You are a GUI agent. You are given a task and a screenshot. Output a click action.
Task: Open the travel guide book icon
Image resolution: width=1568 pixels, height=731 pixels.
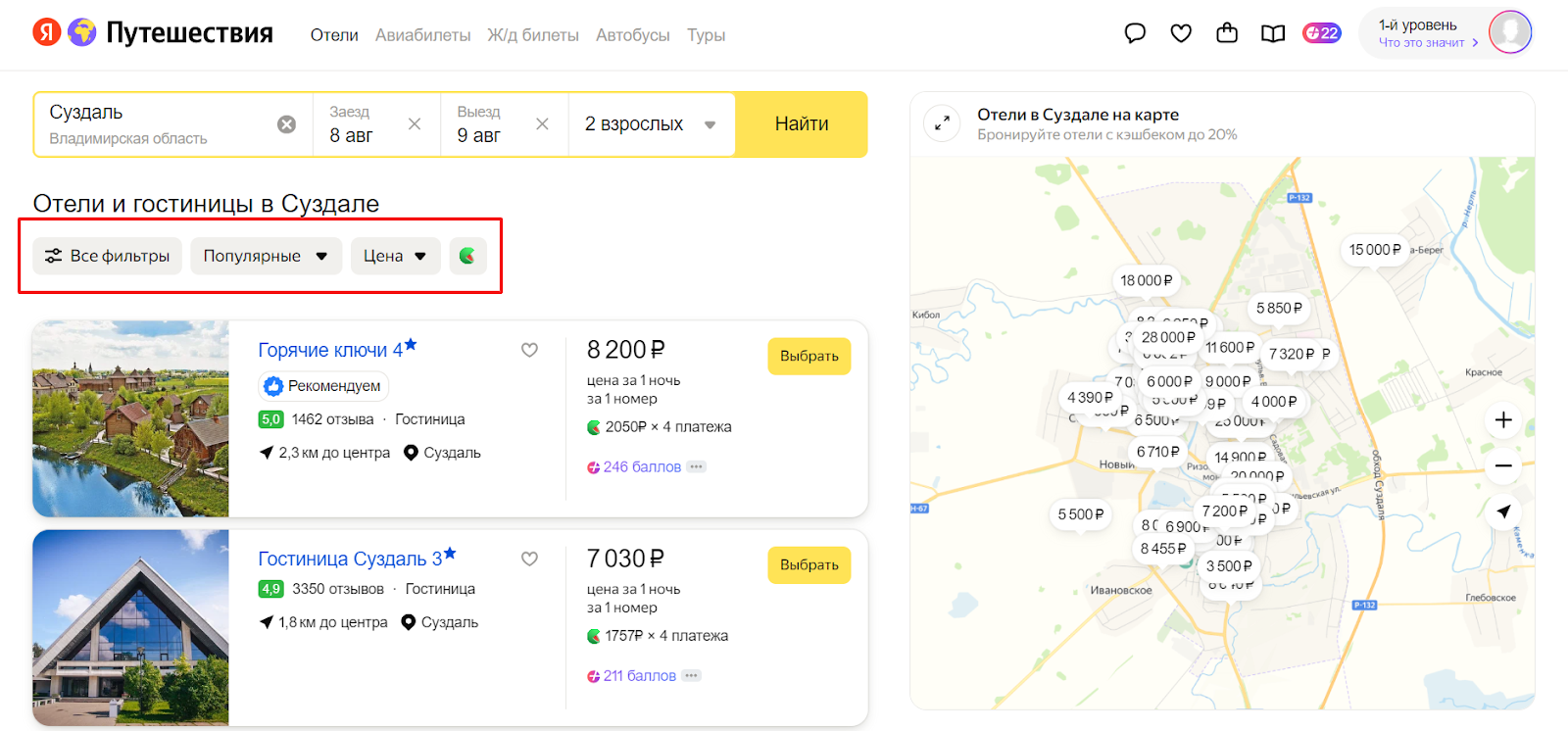(1273, 33)
